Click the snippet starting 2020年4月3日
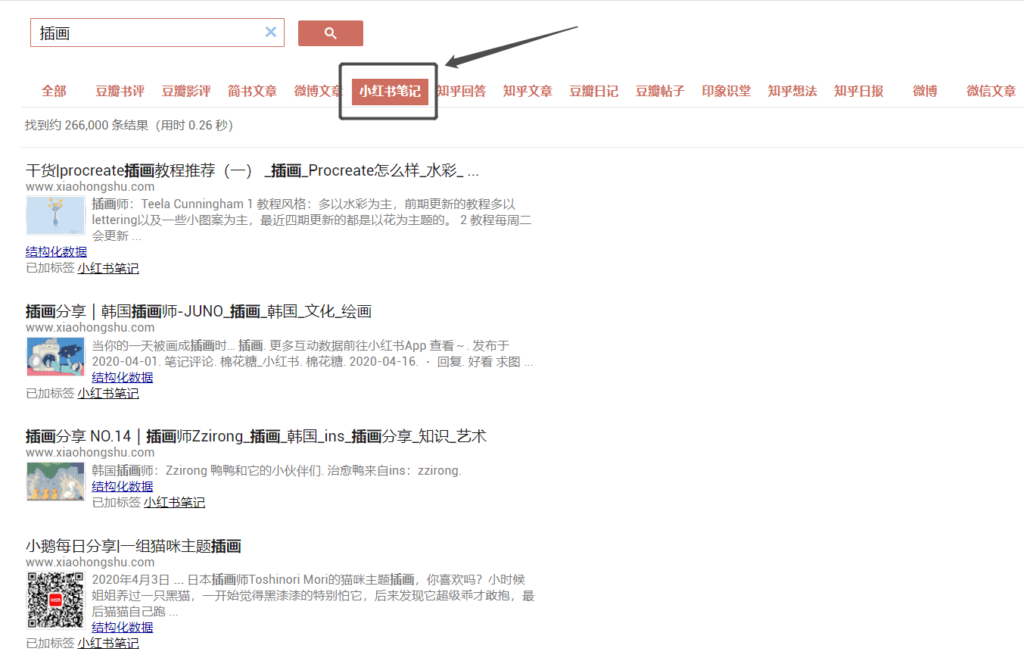Image resolution: width=1024 pixels, height=661 pixels. (x=313, y=596)
